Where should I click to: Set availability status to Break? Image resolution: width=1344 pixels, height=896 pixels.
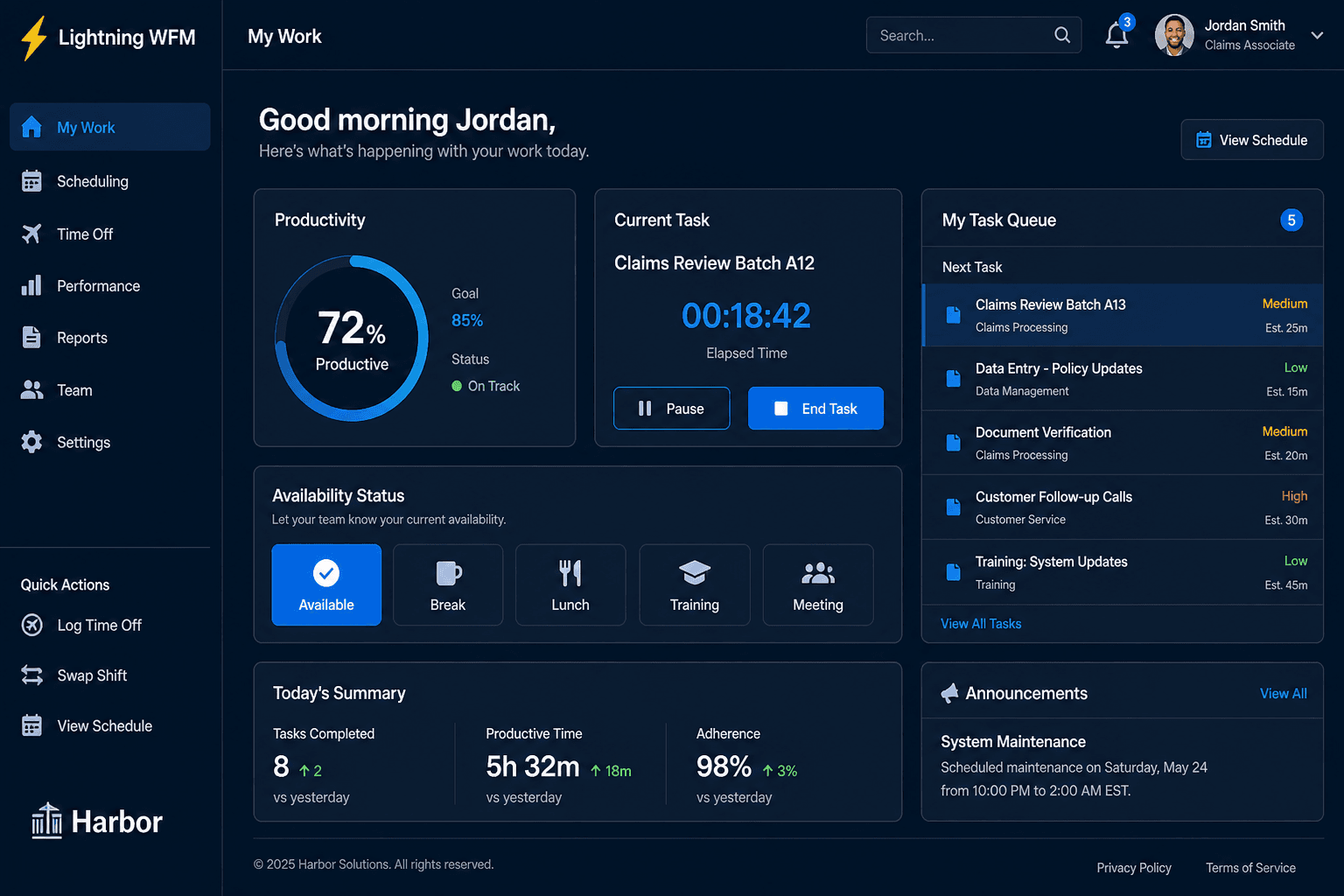[x=448, y=584]
